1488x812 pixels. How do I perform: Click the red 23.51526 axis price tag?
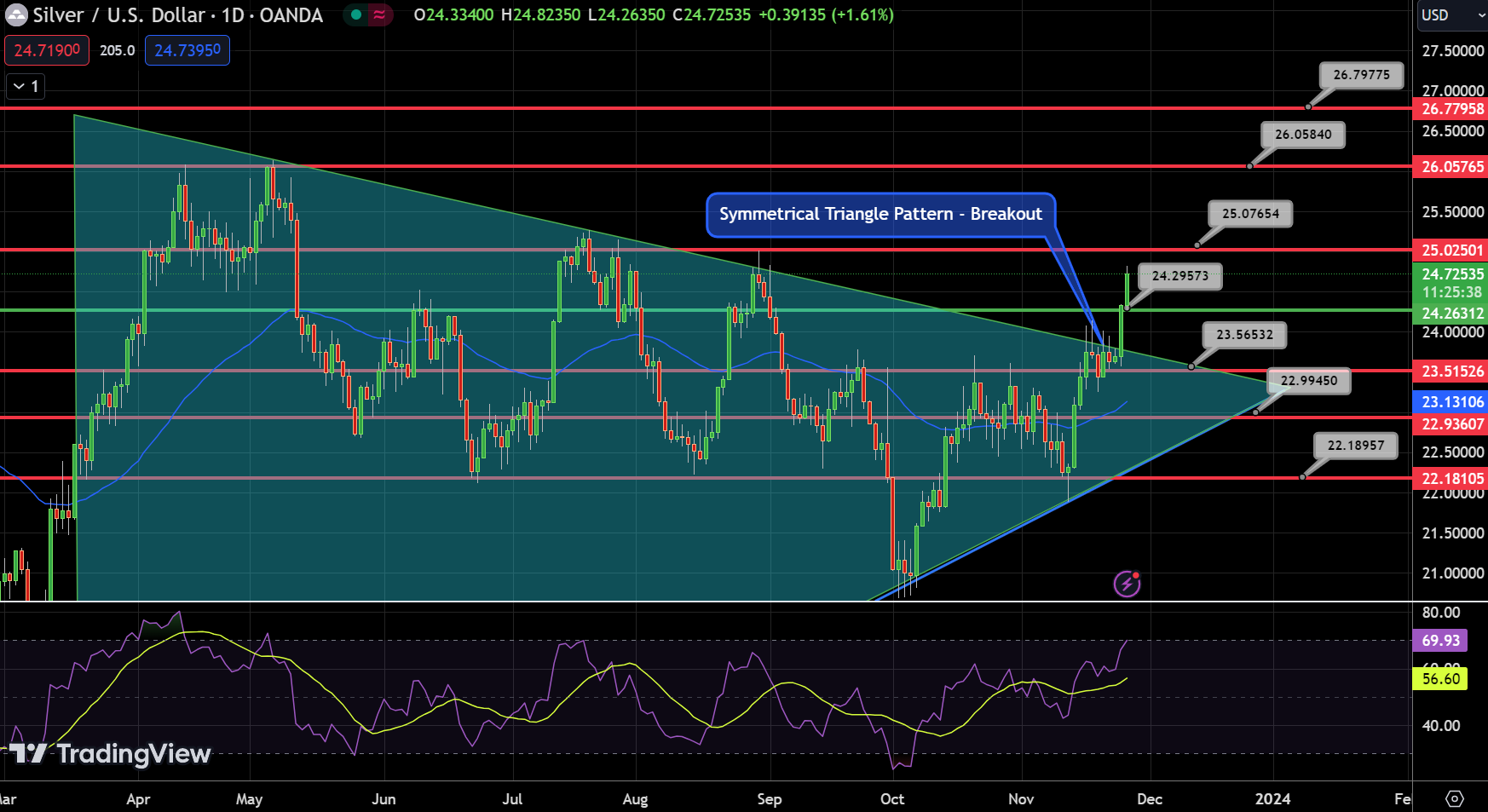[1451, 371]
